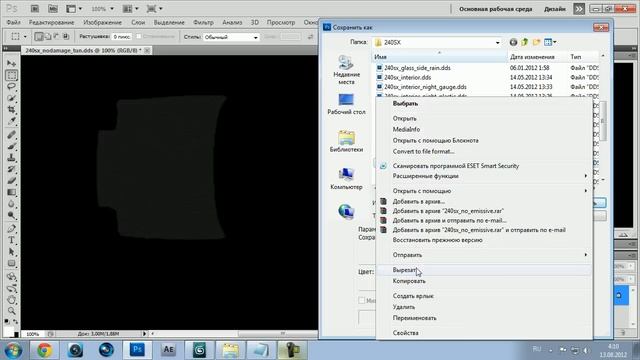The height and width of the screenshot is (360, 640).
Task: Choose Удалить in the context menu
Action: pyautogui.click(x=484, y=307)
